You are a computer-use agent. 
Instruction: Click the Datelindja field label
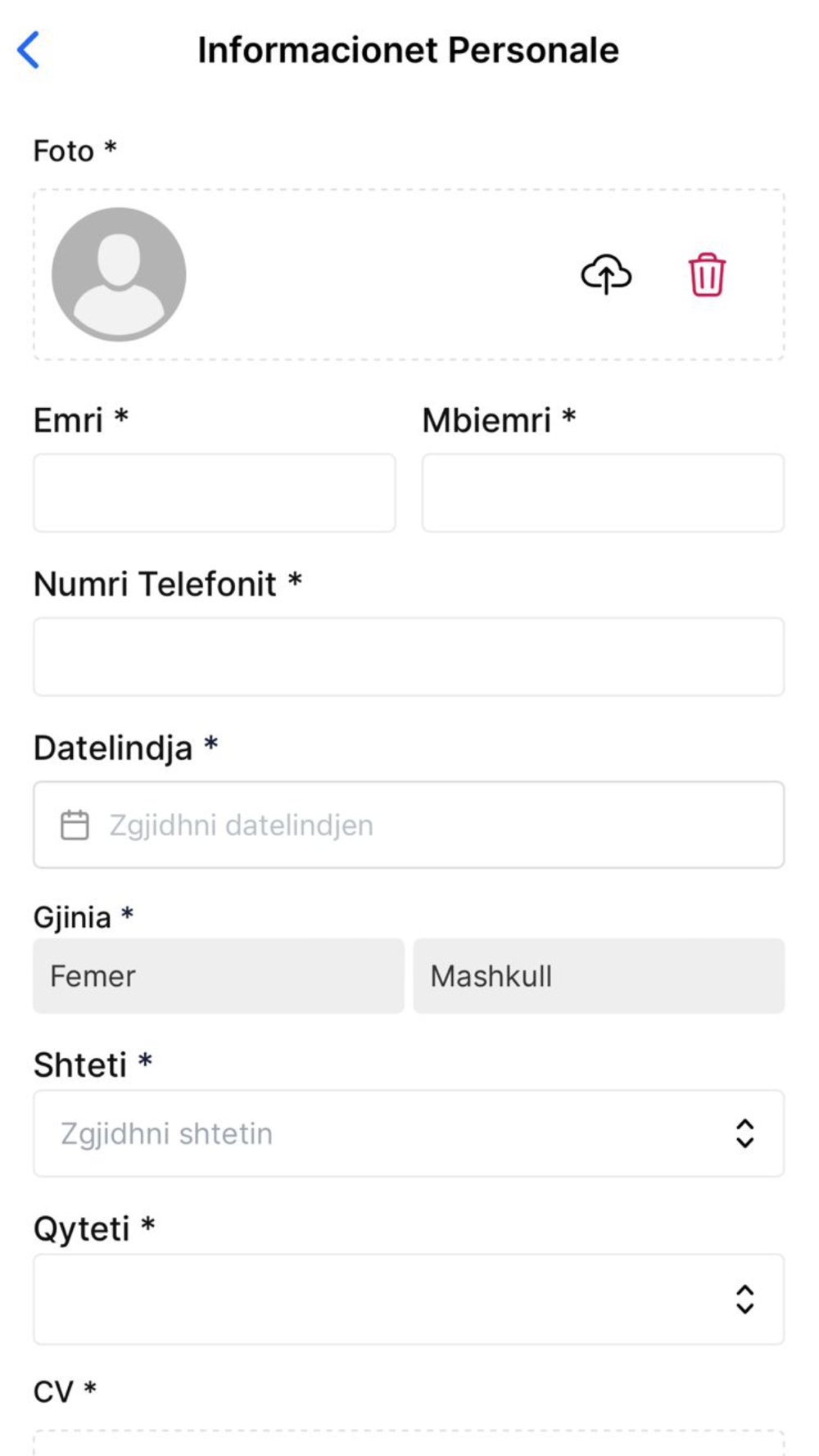[x=113, y=748]
